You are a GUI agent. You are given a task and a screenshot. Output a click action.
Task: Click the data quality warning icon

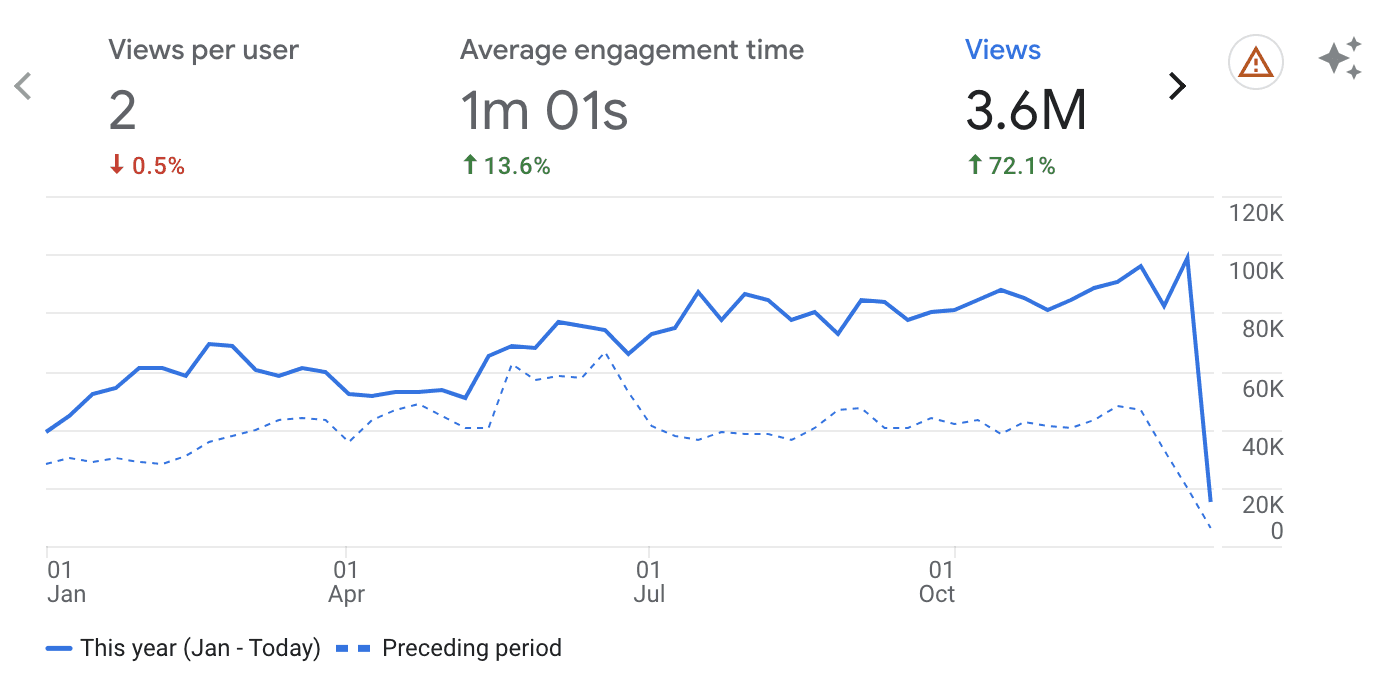point(1256,62)
